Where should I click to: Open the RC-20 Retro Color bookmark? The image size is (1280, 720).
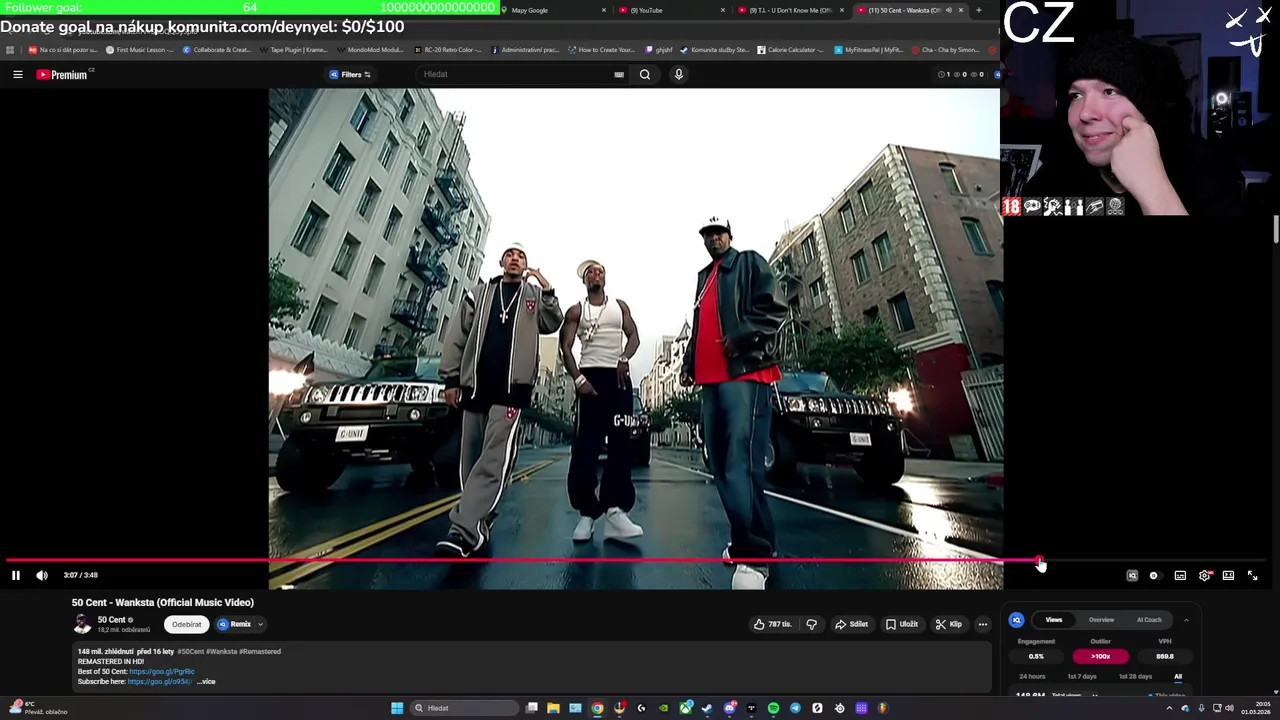tap(447, 49)
